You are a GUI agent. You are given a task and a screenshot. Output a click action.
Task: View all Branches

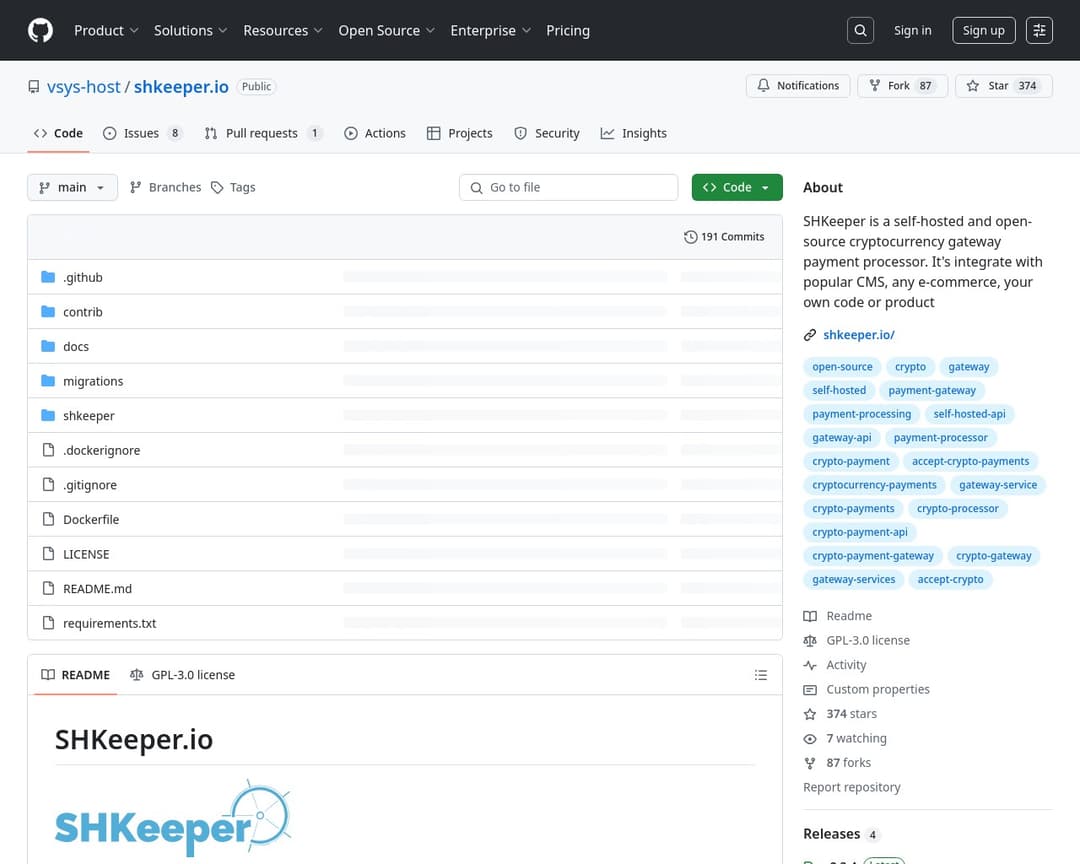pyautogui.click(x=165, y=187)
